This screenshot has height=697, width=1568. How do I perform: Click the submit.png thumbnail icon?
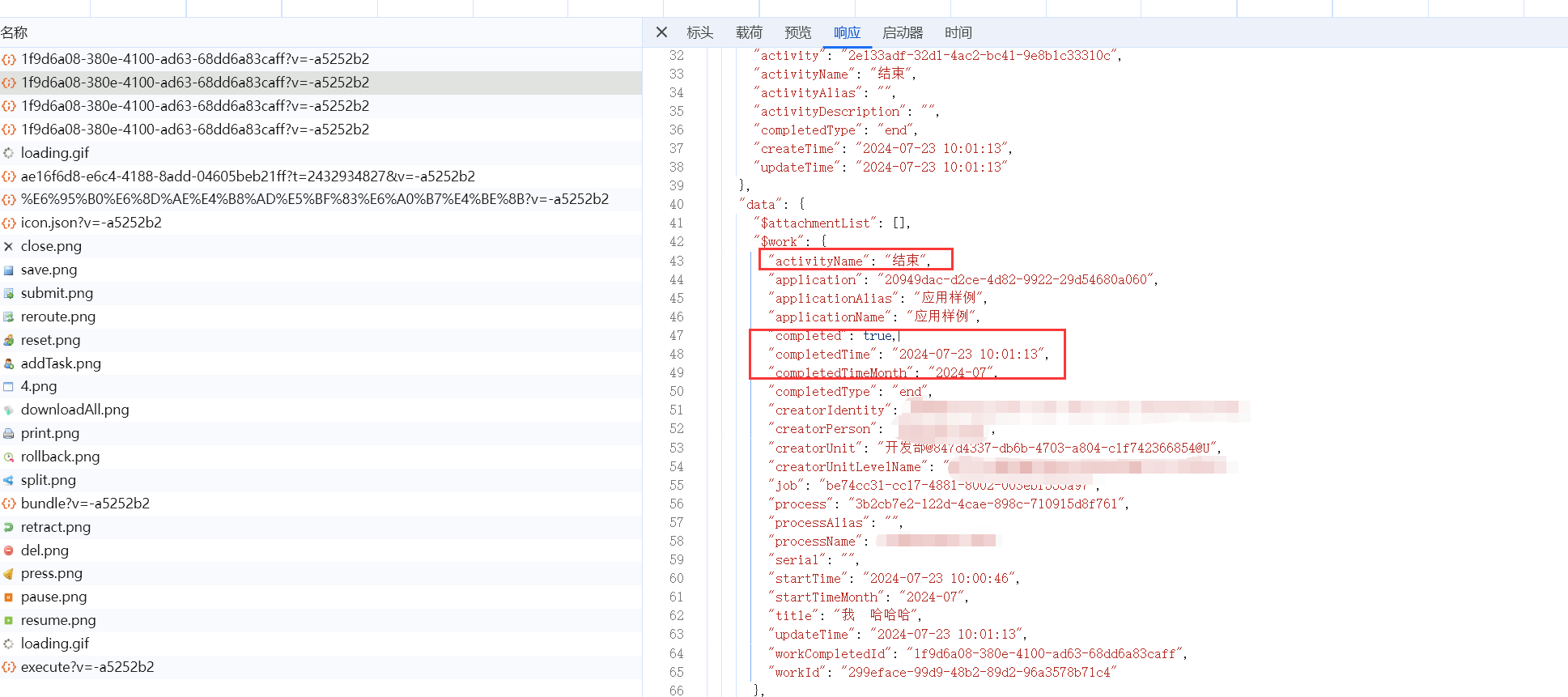(x=8, y=293)
